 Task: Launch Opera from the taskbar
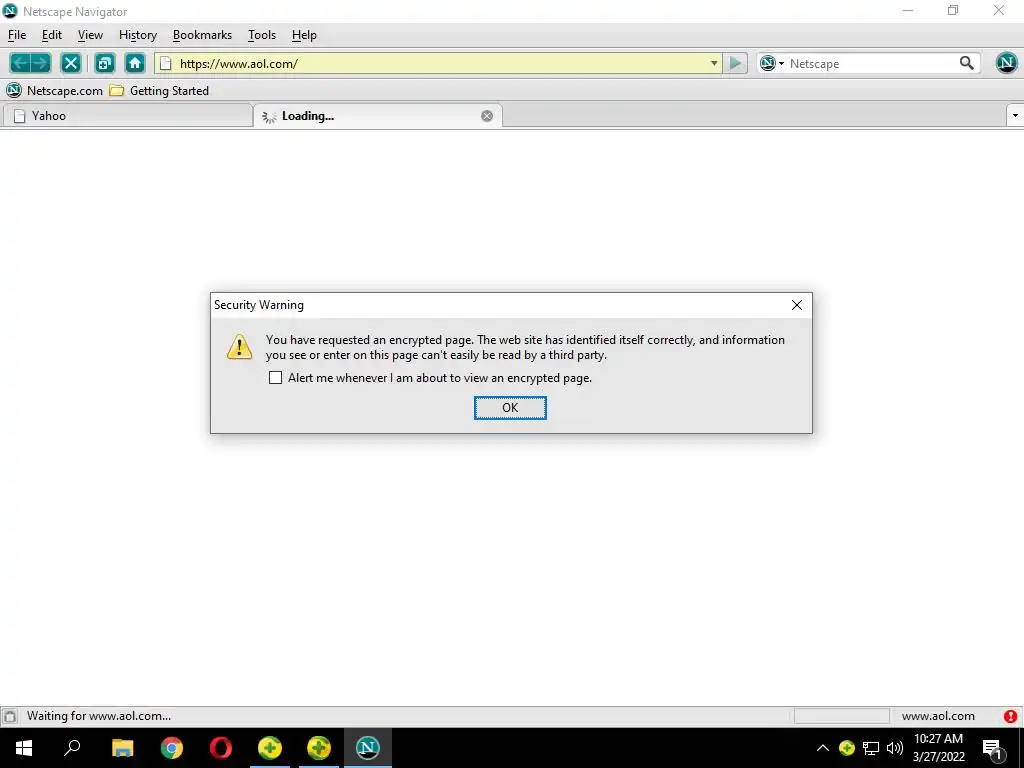221,748
